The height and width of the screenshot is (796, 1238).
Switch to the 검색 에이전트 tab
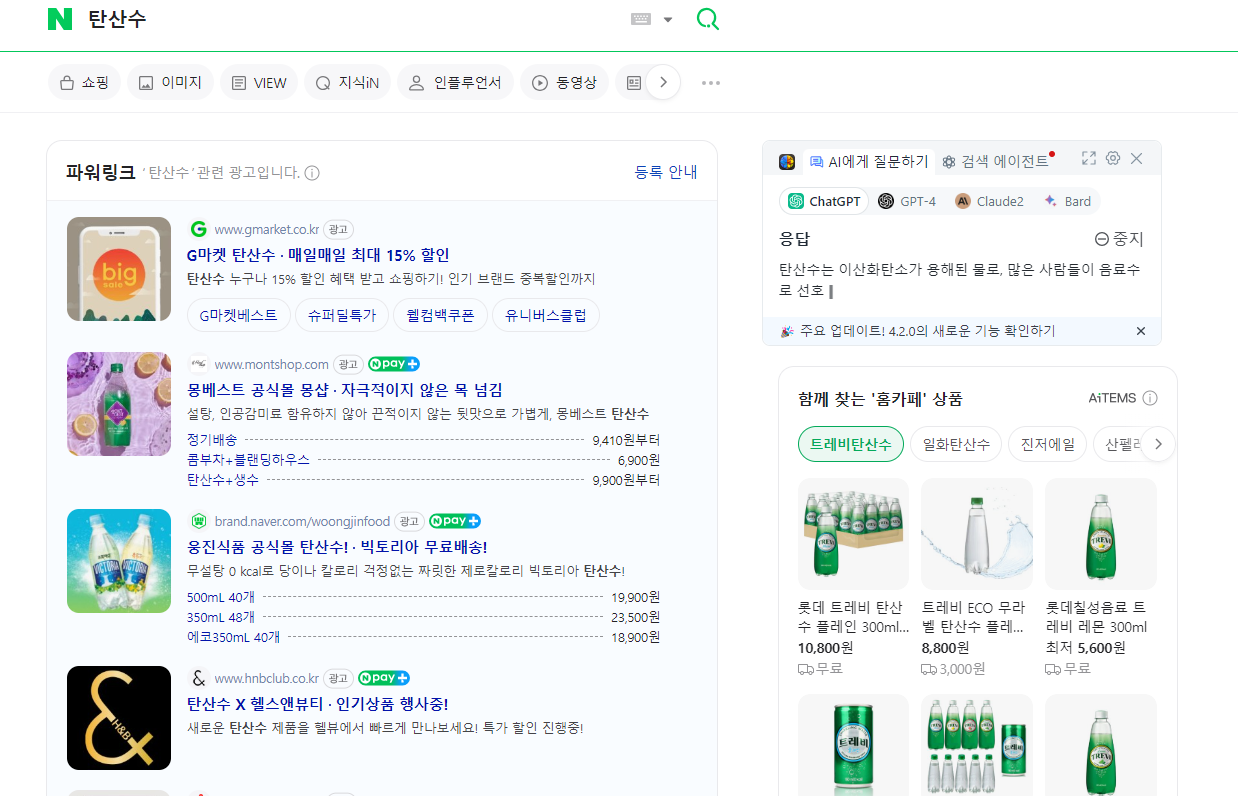click(996, 161)
